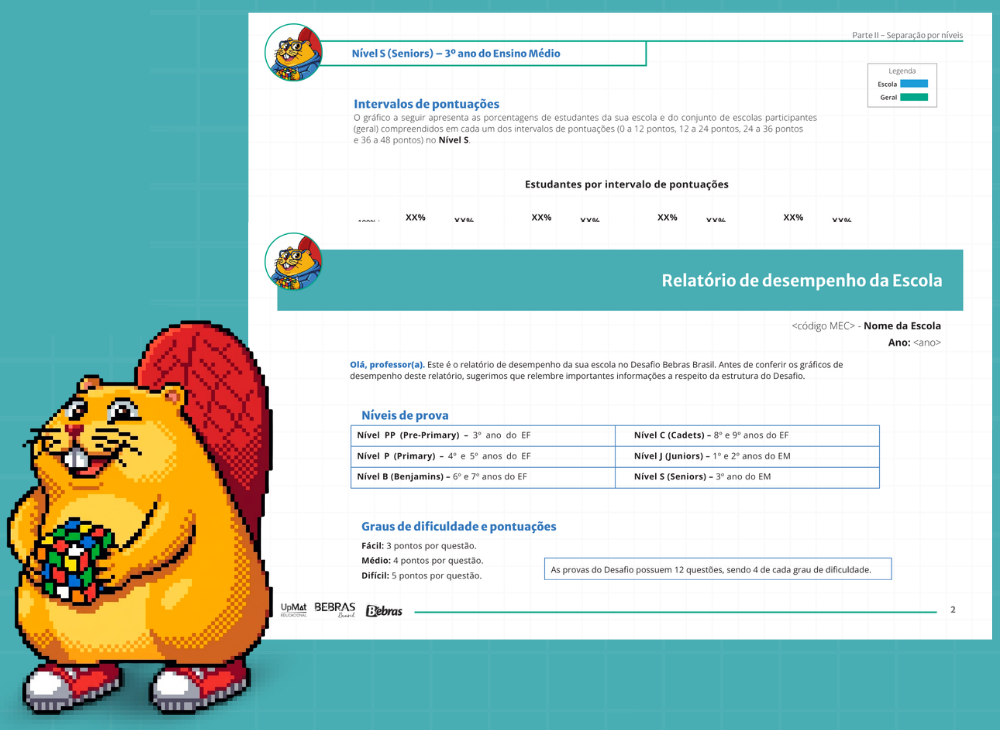Click the 'Fácil: 3 pontos por questão.' line
The height and width of the screenshot is (730, 1000).
coord(418,546)
